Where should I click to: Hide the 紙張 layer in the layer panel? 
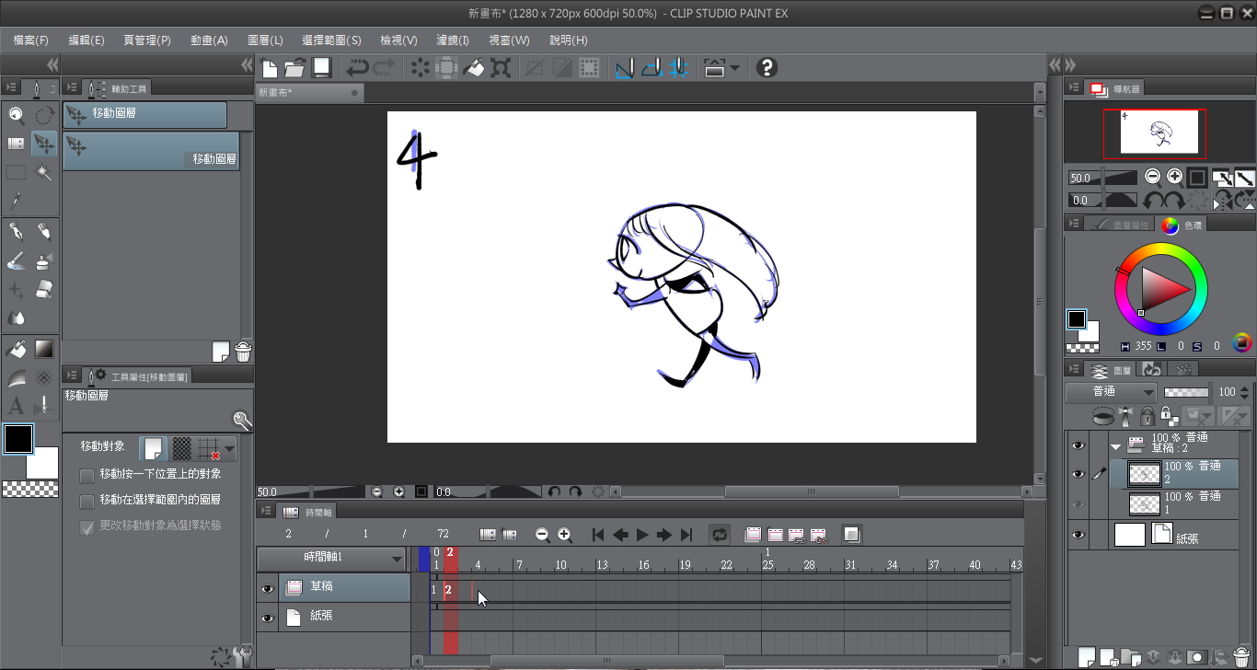[1078, 535]
